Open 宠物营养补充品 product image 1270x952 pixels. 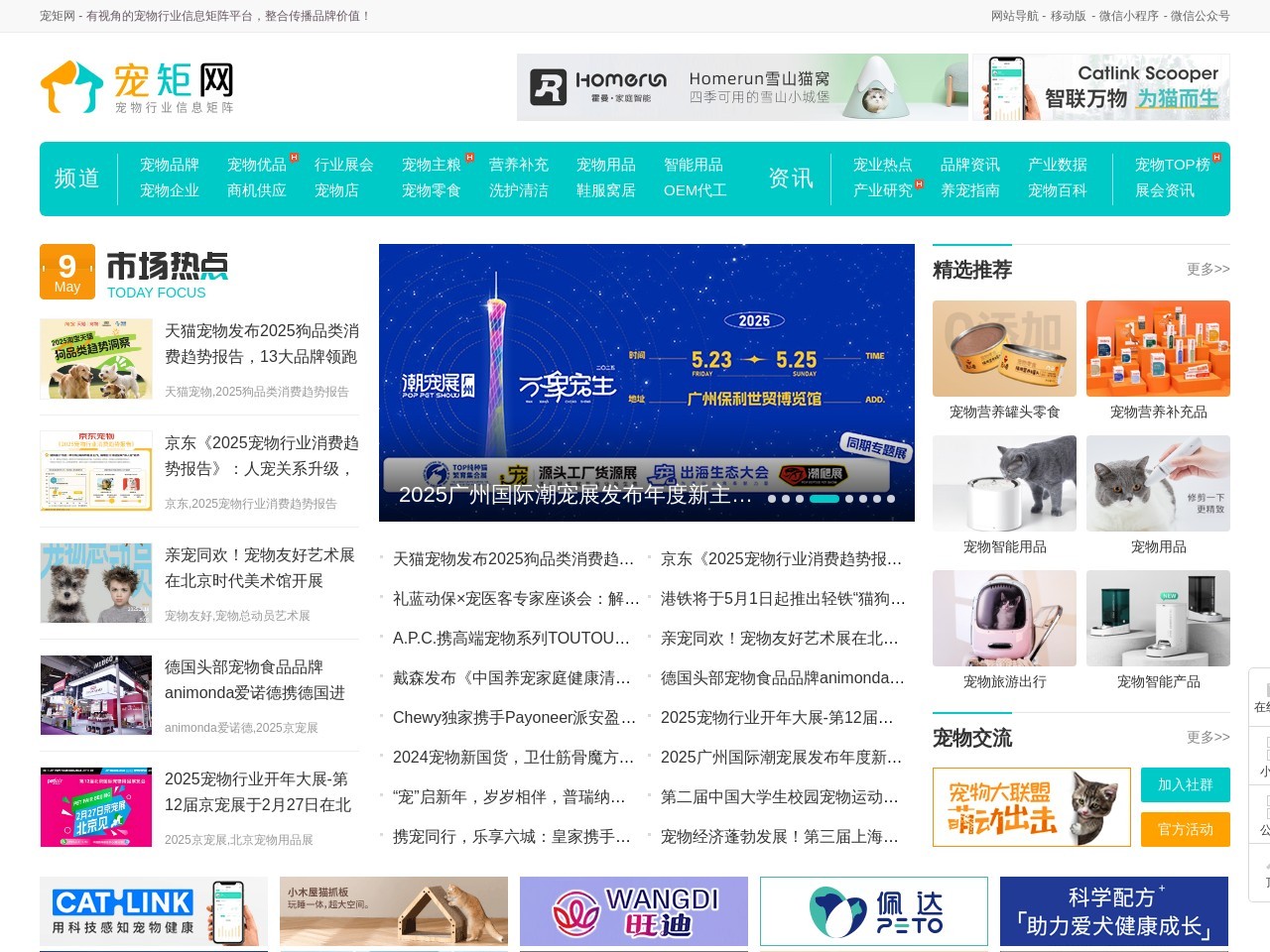point(1158,348)
